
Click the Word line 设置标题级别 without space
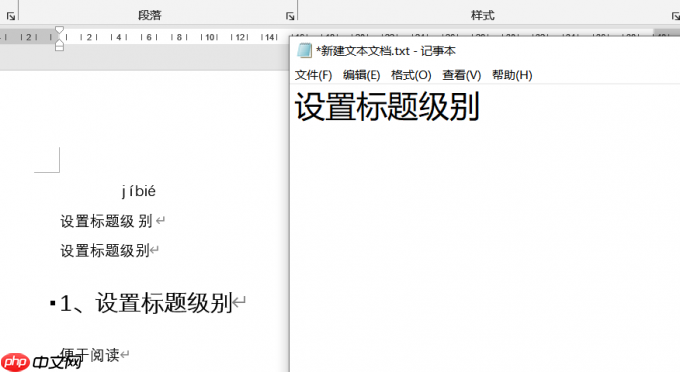click(105, 251)
